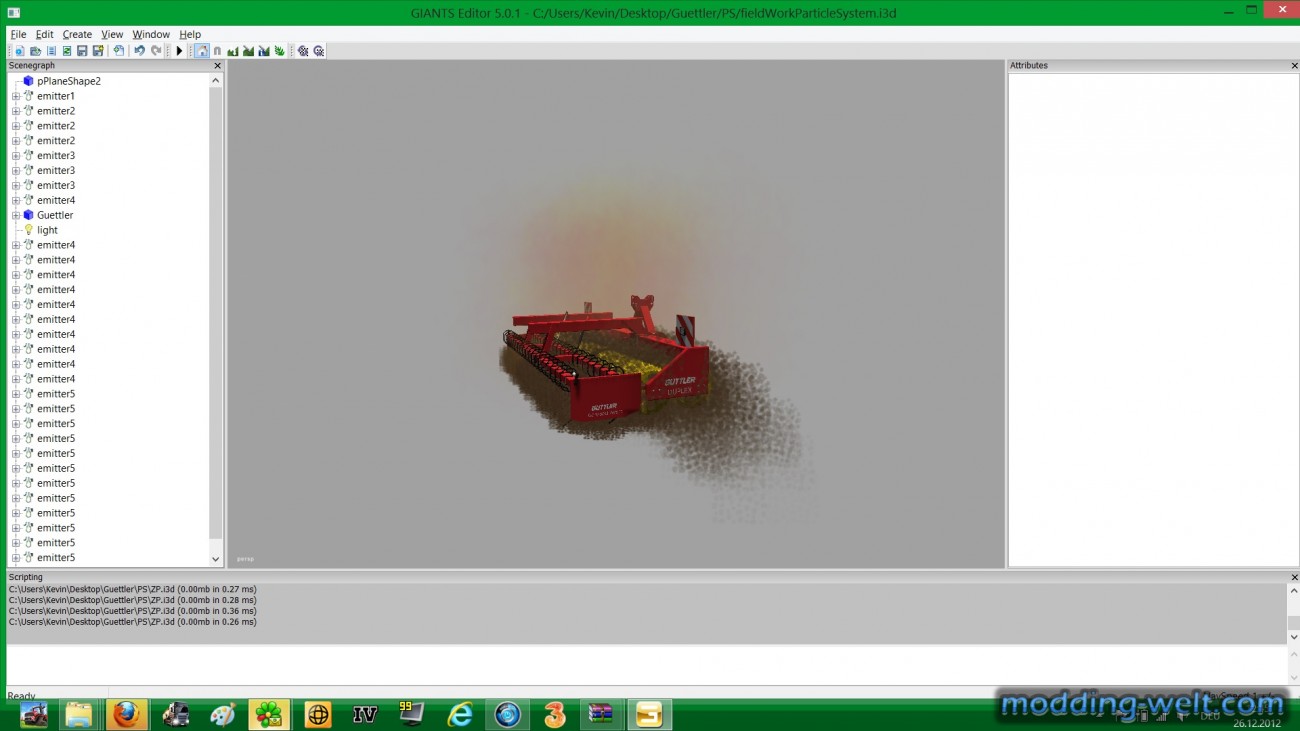1300x731 pixels.
Task: Open Internet Explorer from the taskbar
Action: tap(460, 714)
